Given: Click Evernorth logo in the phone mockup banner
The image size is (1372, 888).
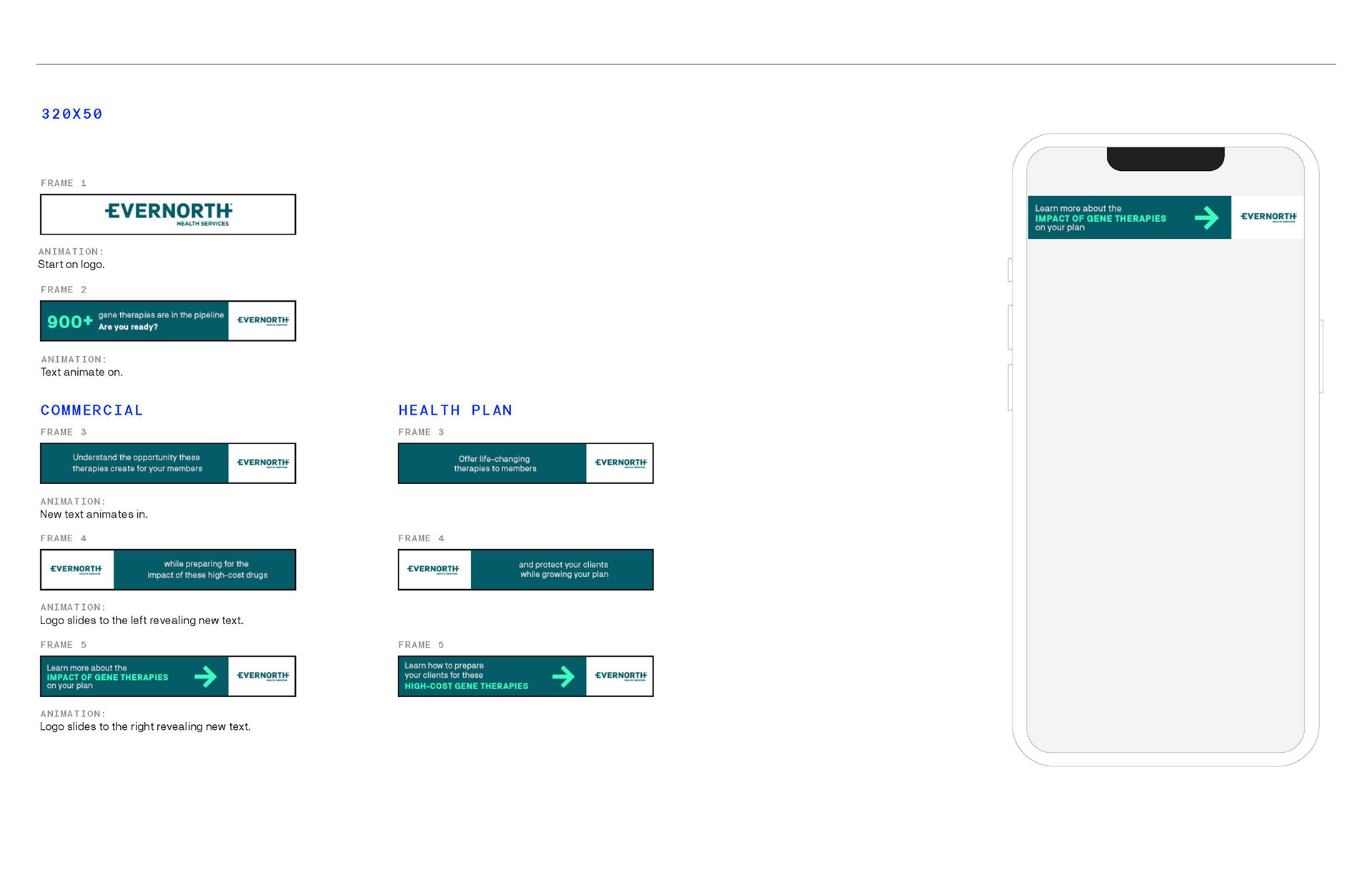Looking at the screenshot, I should [1268, 217].
